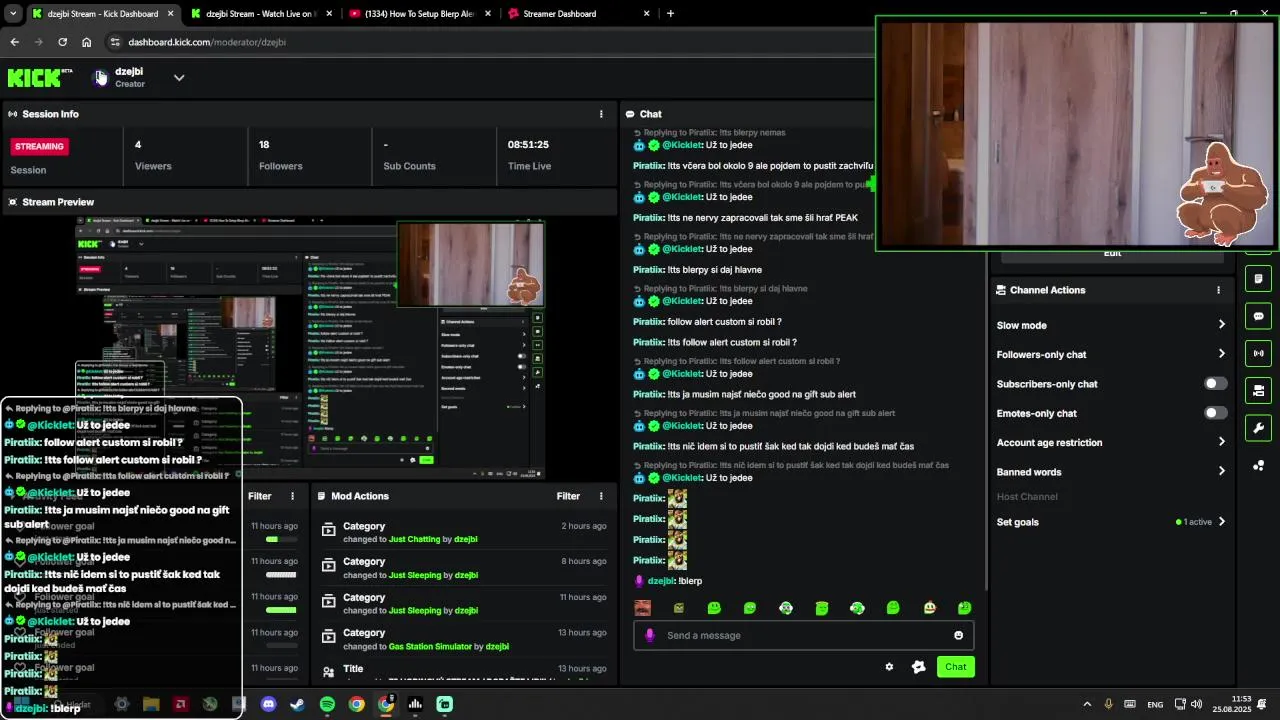Click the Time Live 08:51:25 value
The width and height of the screenshot is (1280, 720).
[528, 144]
